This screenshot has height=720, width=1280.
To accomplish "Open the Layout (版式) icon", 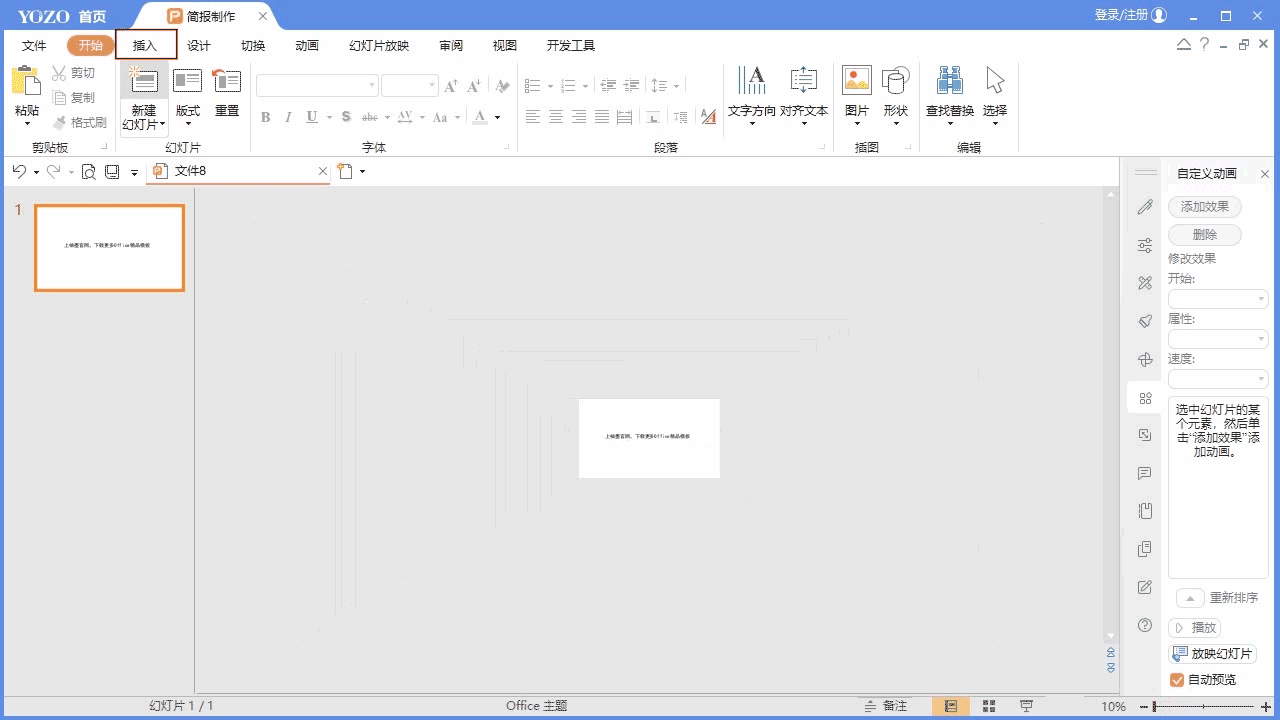I will click(x=187, y=84).
